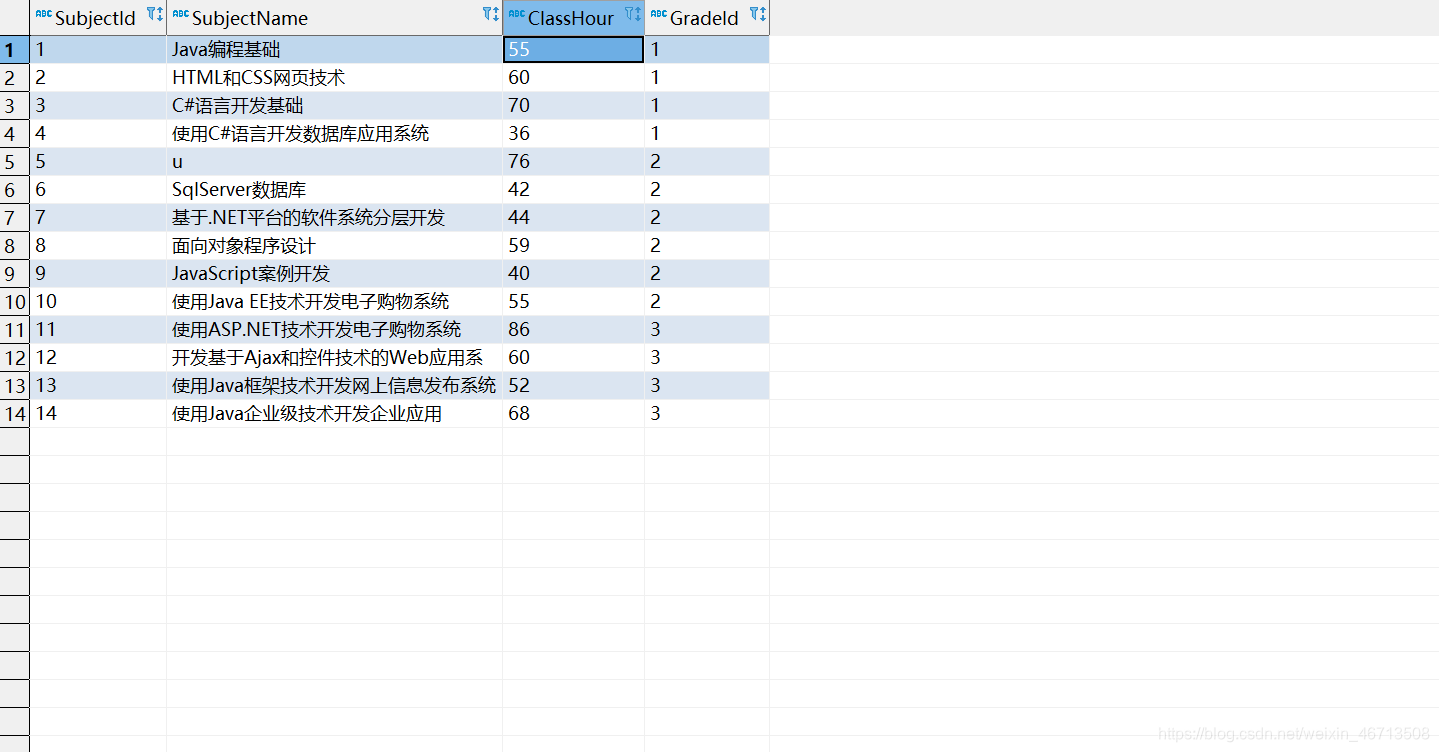Click the ABC type icon of SubjectName
This screenshot has width=1439, height=752.
point(180,14)
